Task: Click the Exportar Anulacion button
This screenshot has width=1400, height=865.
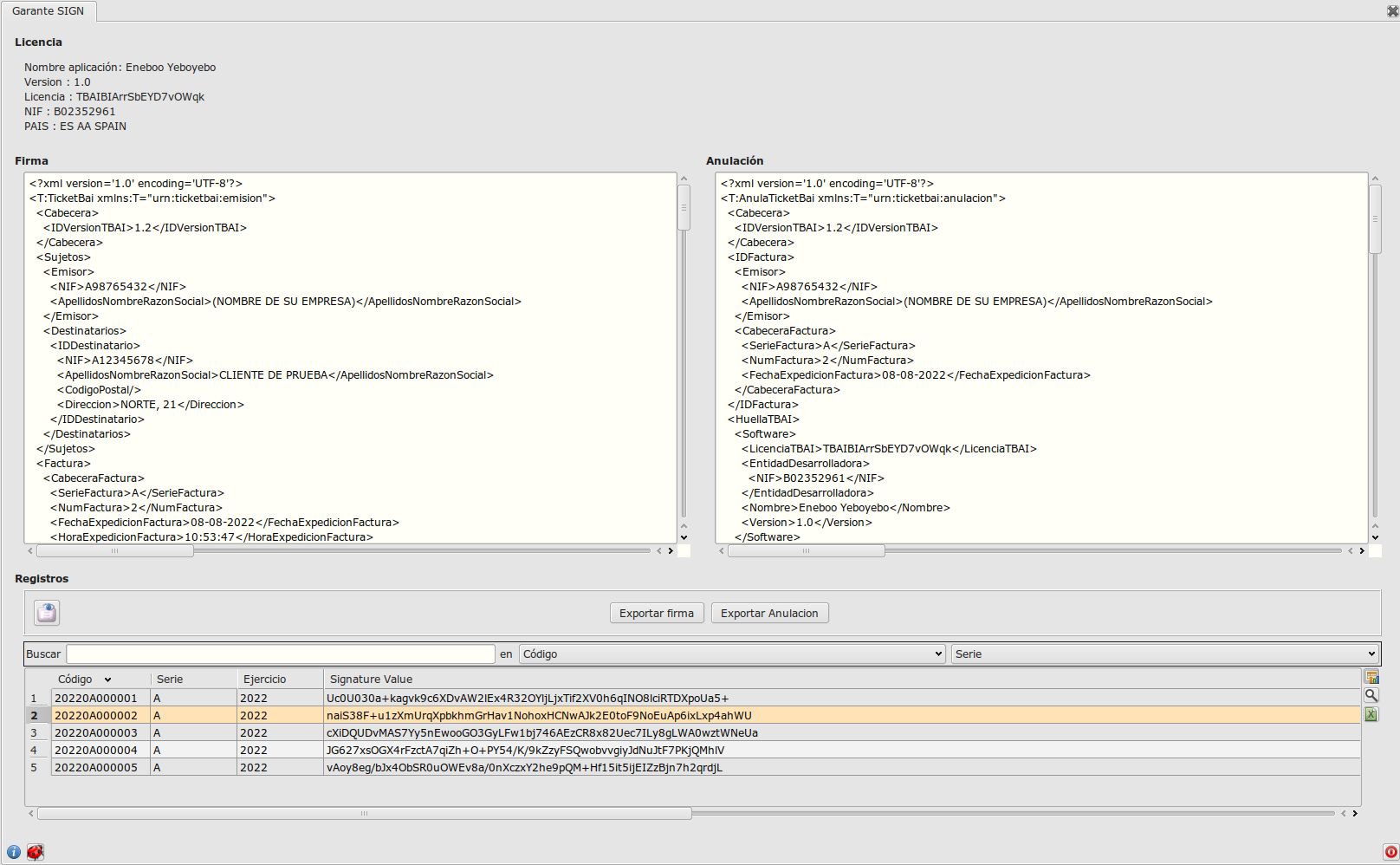Action: 769,613
